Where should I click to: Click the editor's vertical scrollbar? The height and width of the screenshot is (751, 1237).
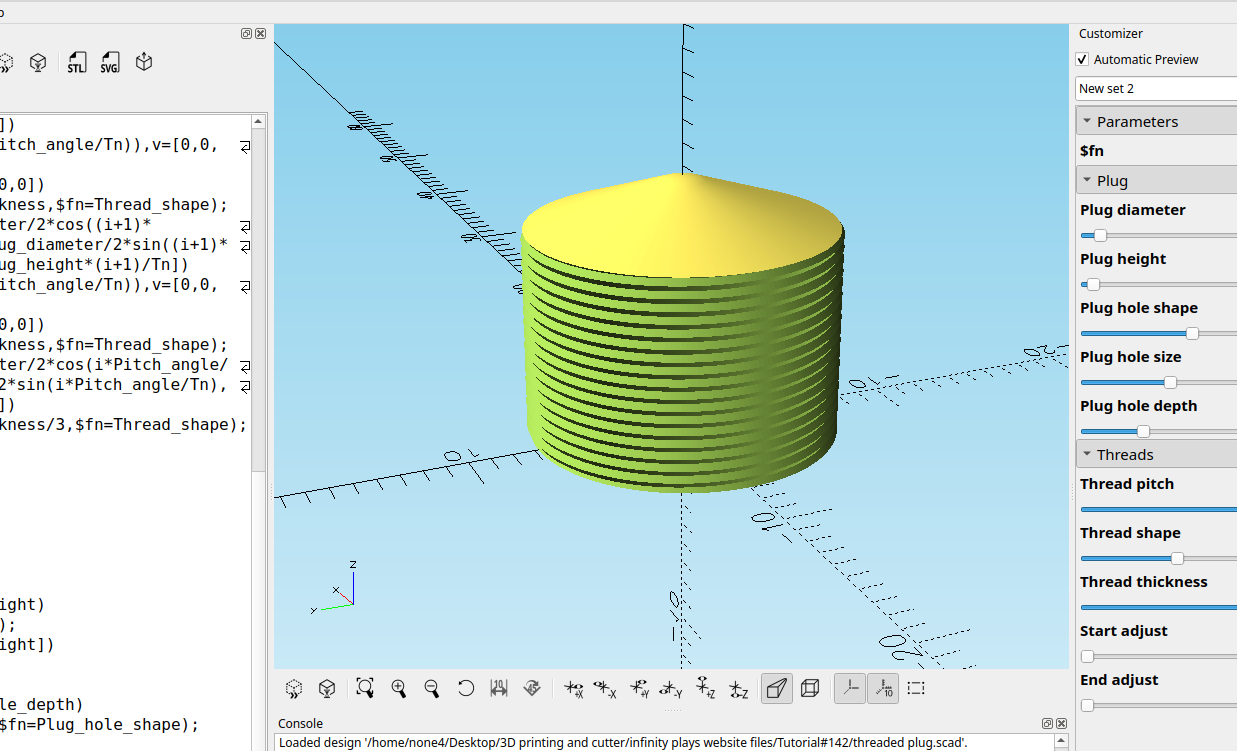(x=258, y=300)
